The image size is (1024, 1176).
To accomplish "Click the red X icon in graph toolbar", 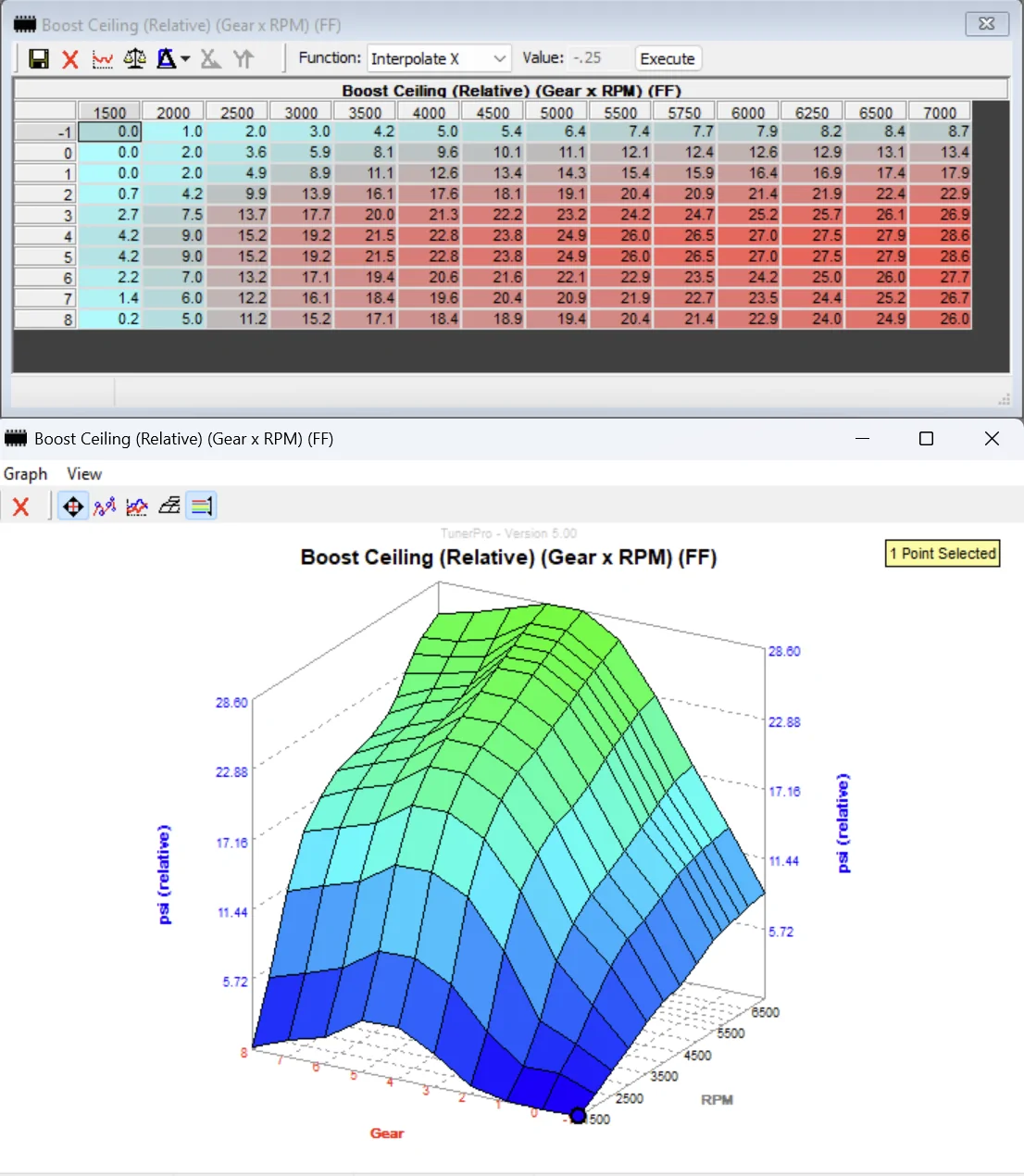I will point(21,507).
